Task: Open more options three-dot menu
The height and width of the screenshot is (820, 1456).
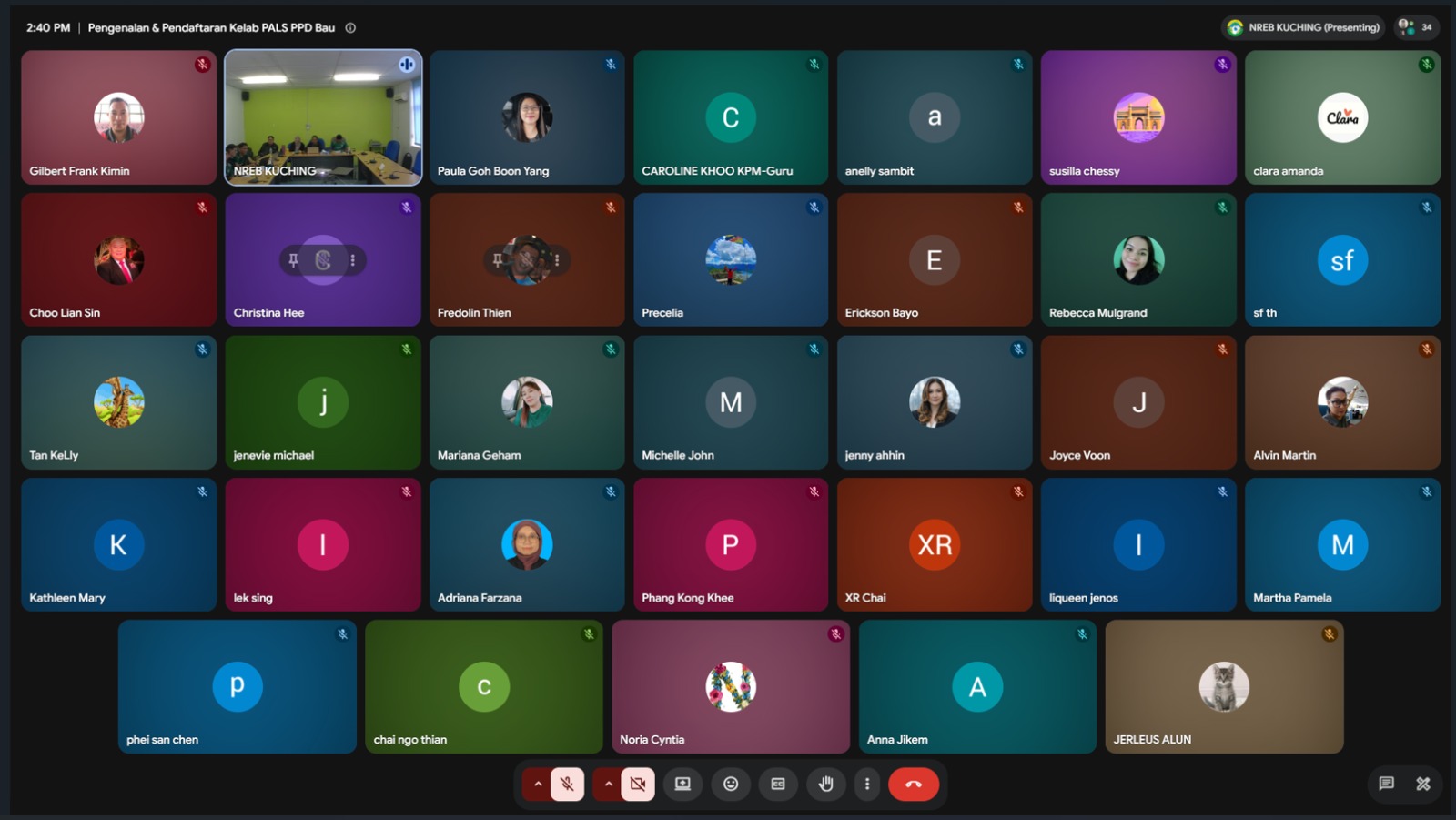Action: point(867,784)
